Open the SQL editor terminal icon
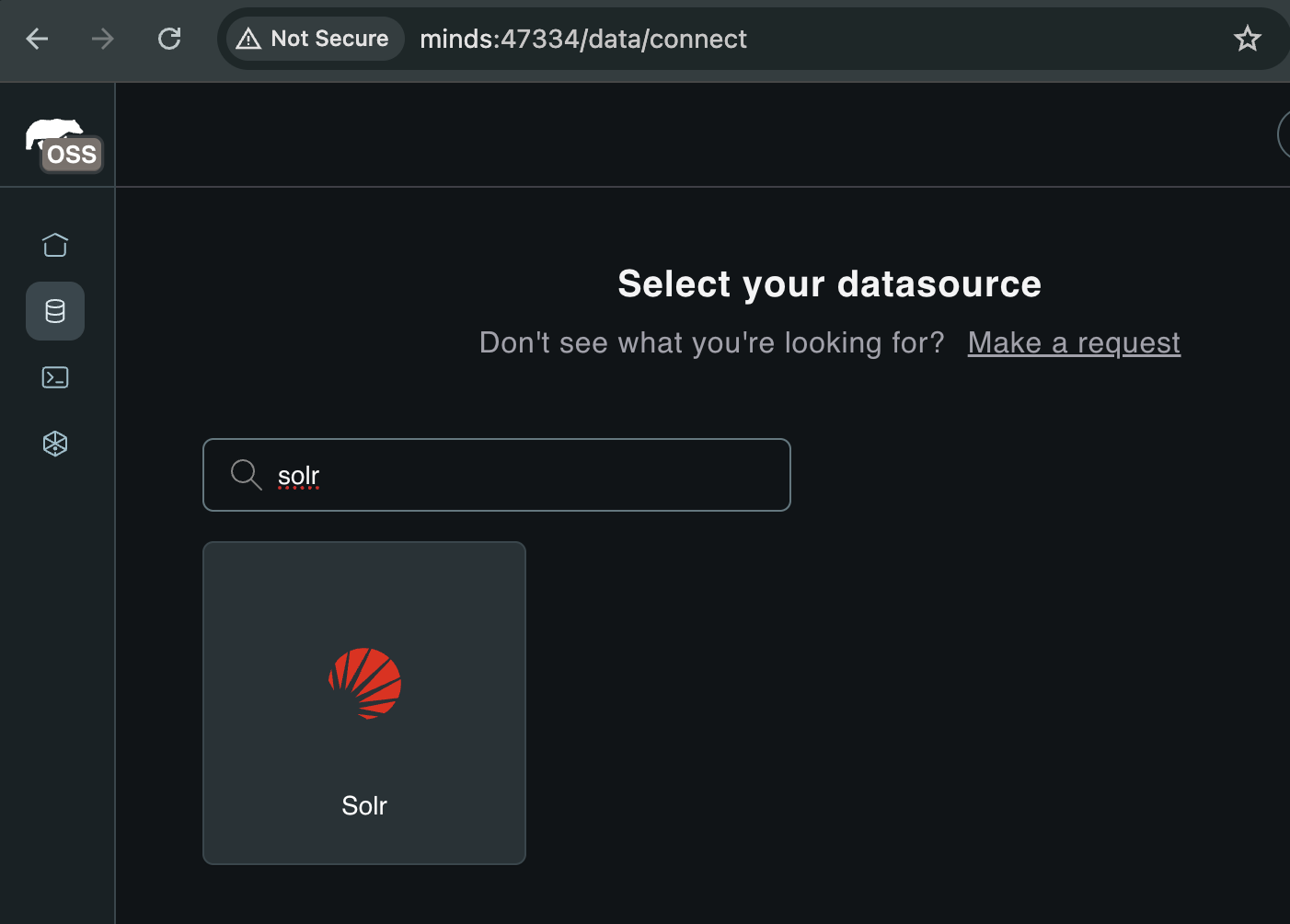 point(55,377)
